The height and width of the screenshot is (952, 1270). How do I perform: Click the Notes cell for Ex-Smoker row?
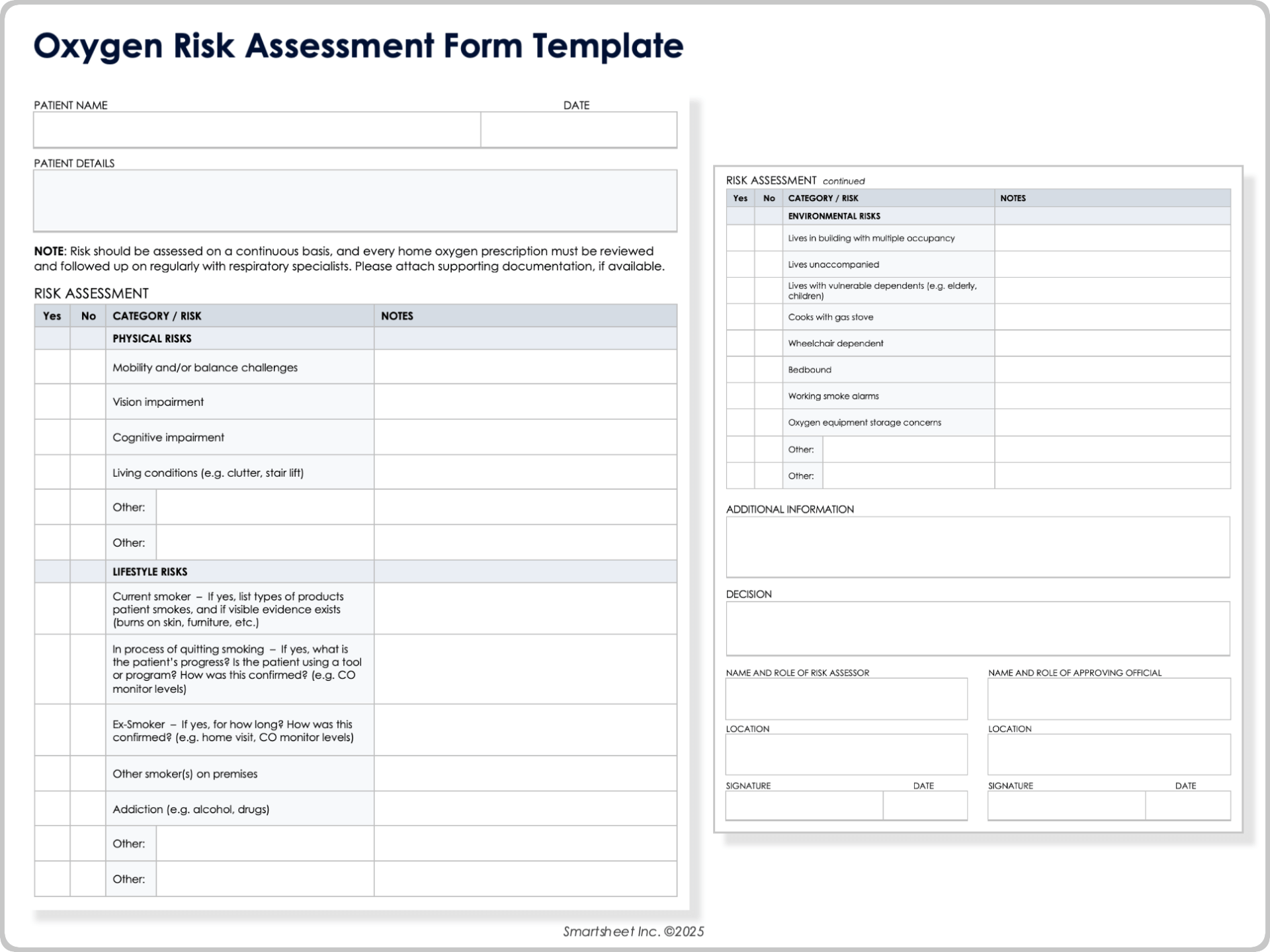click(525, 730)
